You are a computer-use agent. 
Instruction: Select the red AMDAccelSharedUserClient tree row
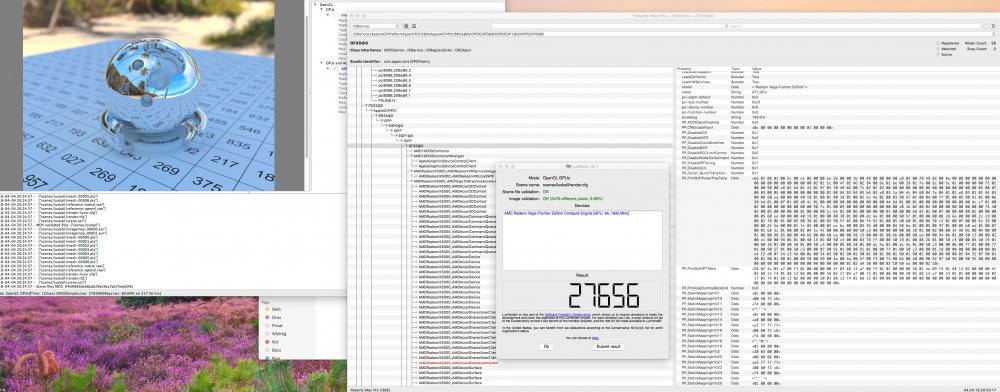click(458, 363)
